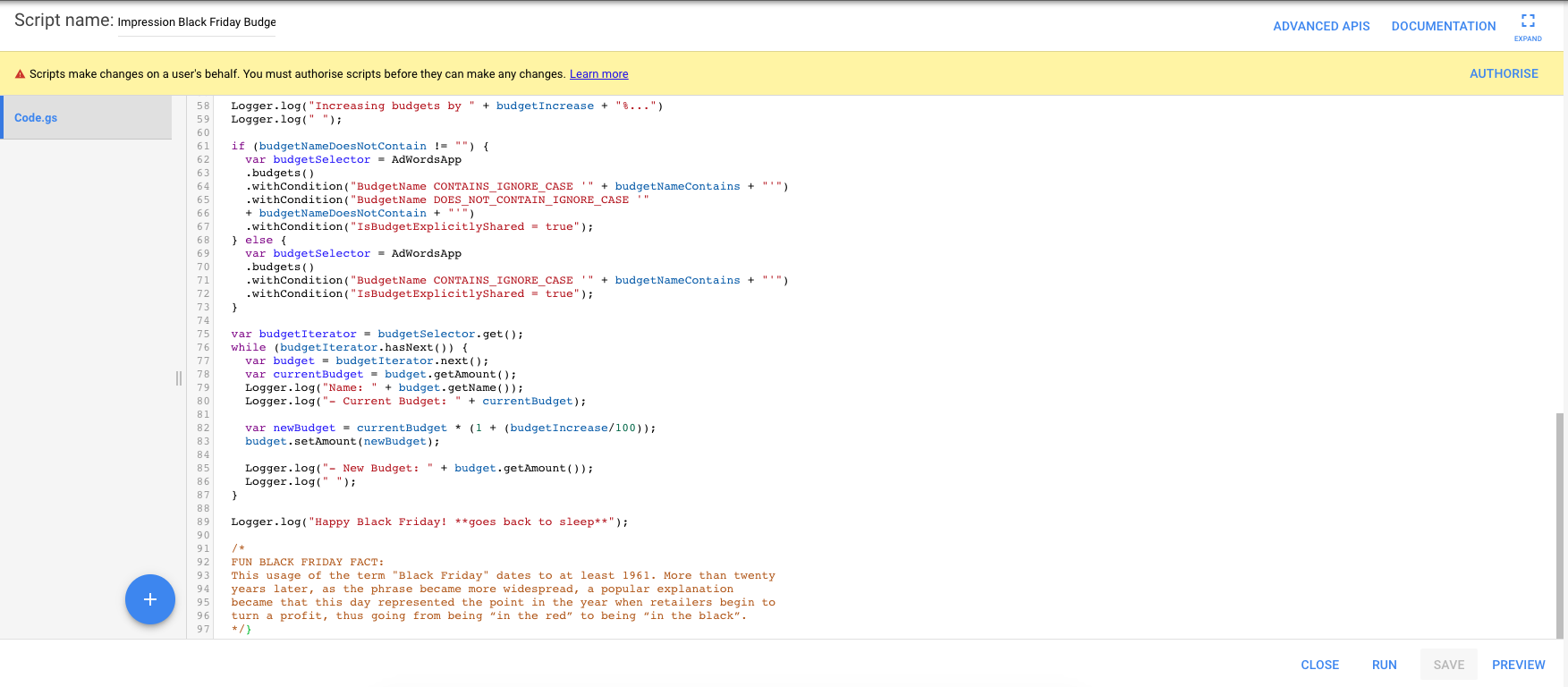Open the Documentation link
This screenshot has height=687, width=1568.
click(1443, 26)
